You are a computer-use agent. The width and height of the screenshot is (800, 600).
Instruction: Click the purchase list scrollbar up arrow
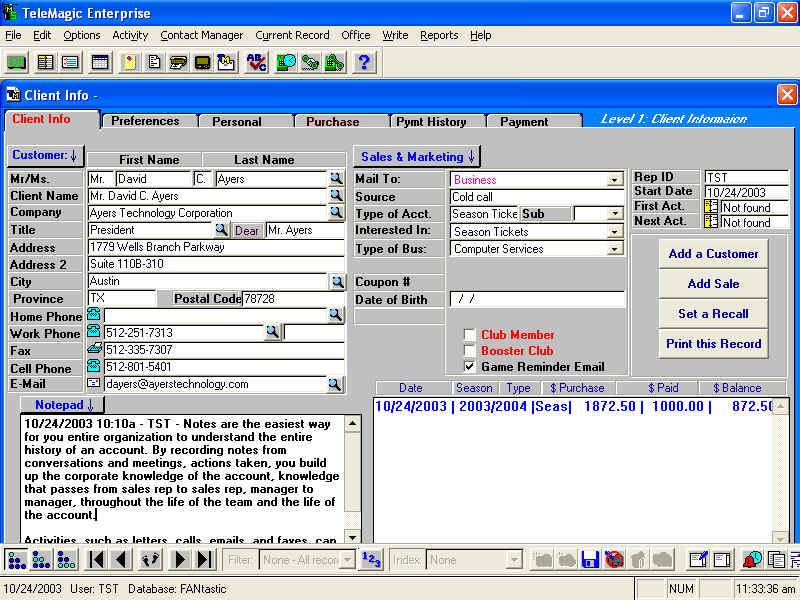pyautogui.click(x=781, y=407)
